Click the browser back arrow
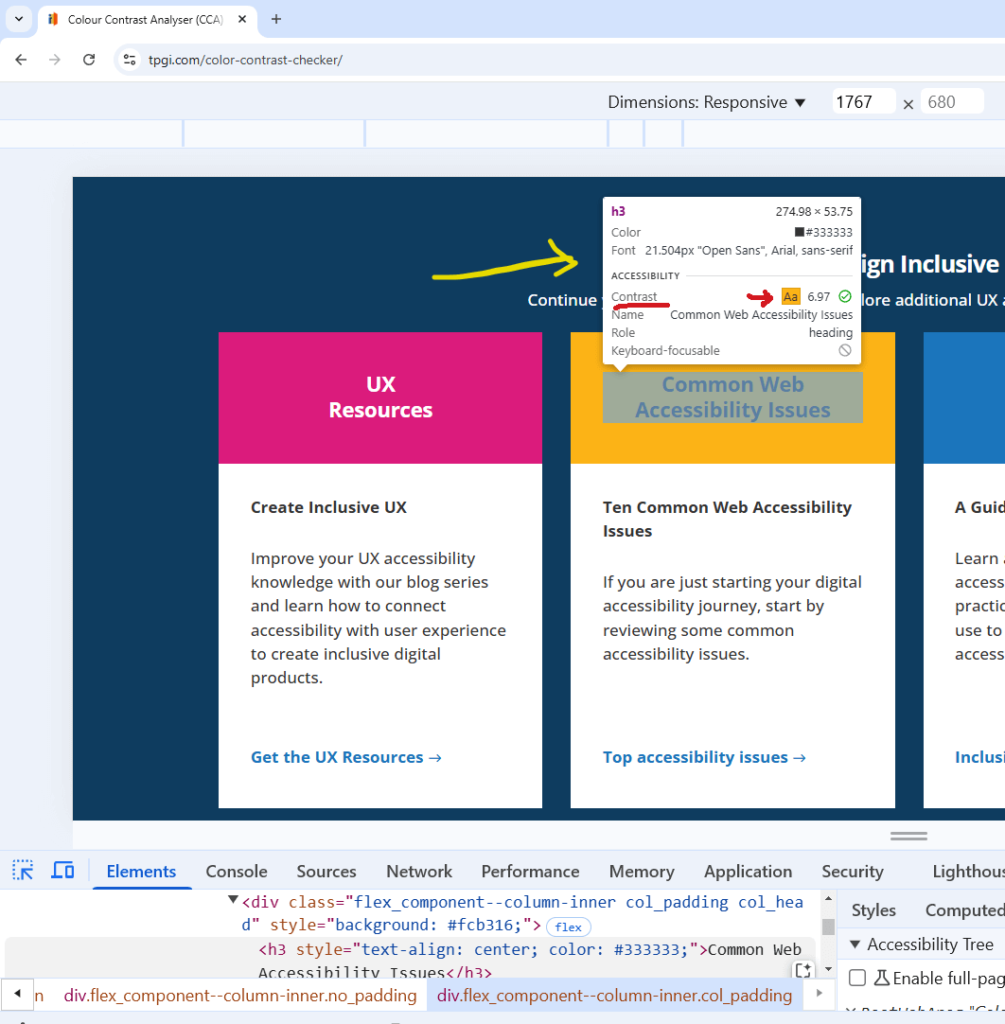The width and height of the screenshot is (1005, 1024). coord(21,60)
